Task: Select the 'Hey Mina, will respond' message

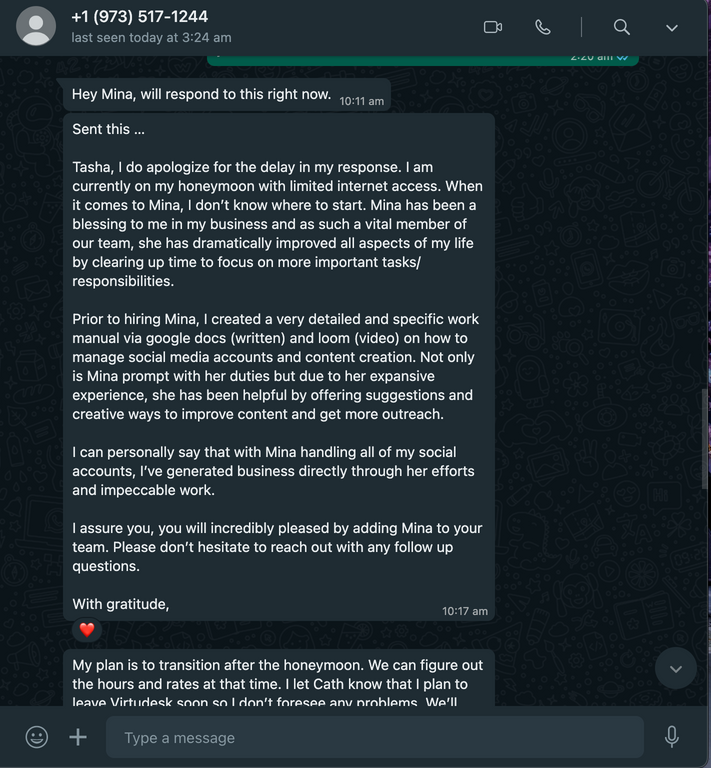Action: [x=227, y=95]
